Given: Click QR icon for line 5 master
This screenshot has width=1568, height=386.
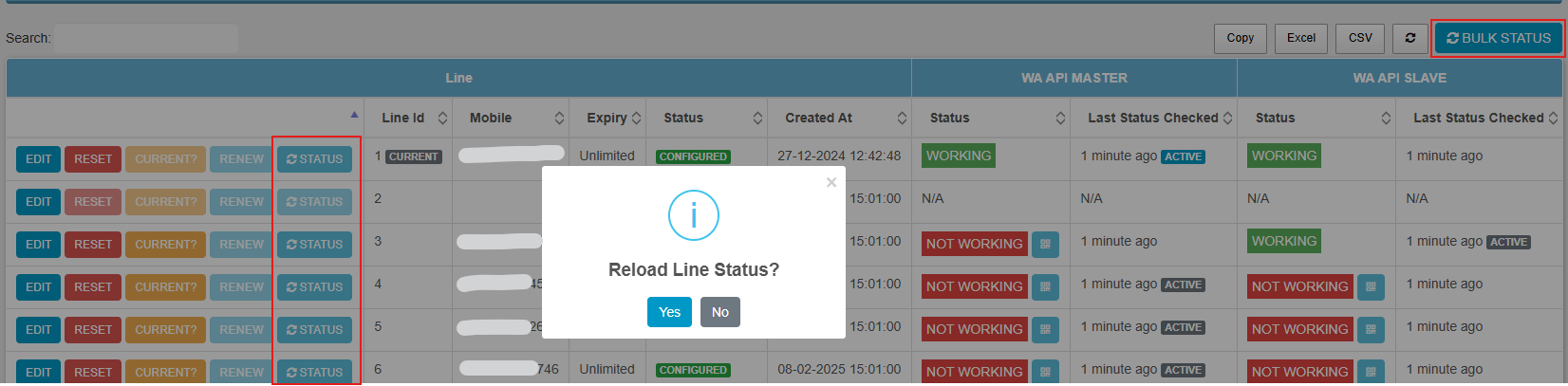Looking at the screenshot, I should (1045, 329).
